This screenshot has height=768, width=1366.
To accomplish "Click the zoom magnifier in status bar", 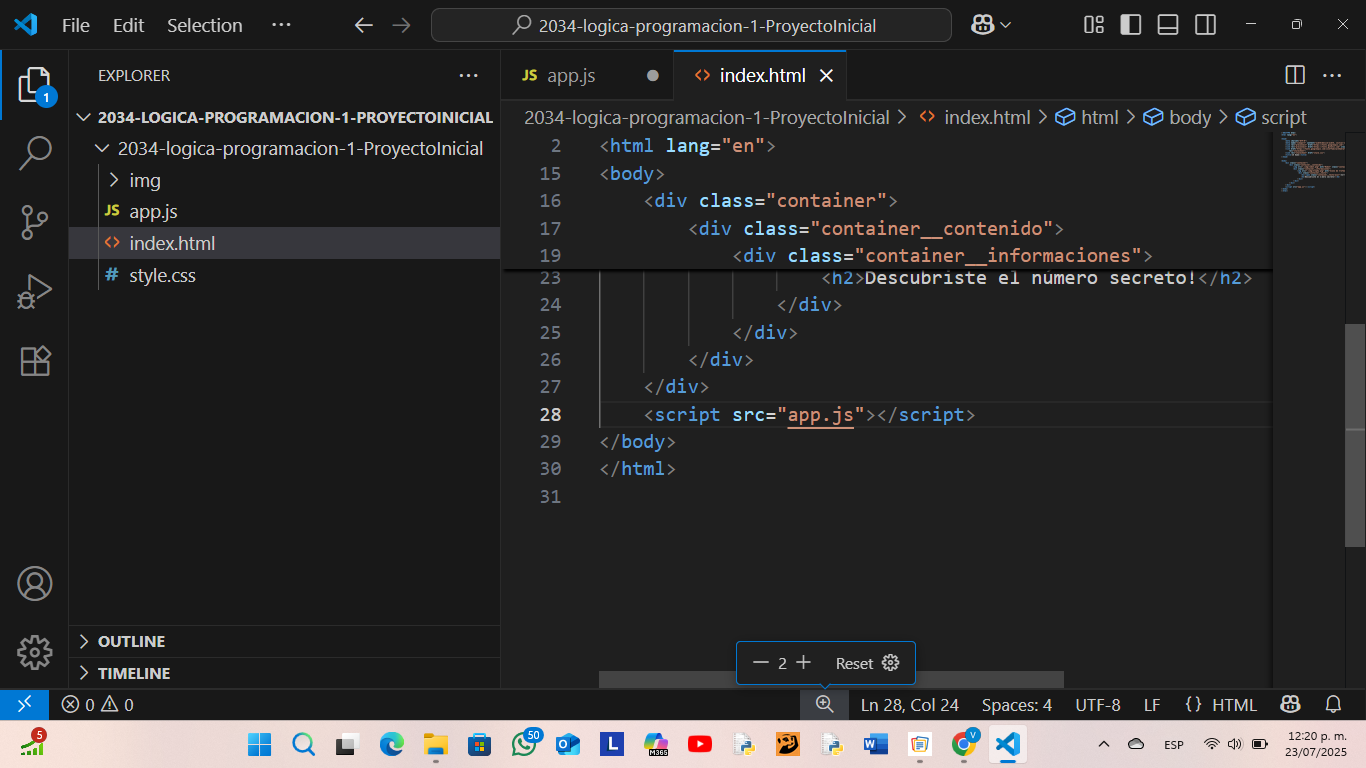I will coord(824,704).
